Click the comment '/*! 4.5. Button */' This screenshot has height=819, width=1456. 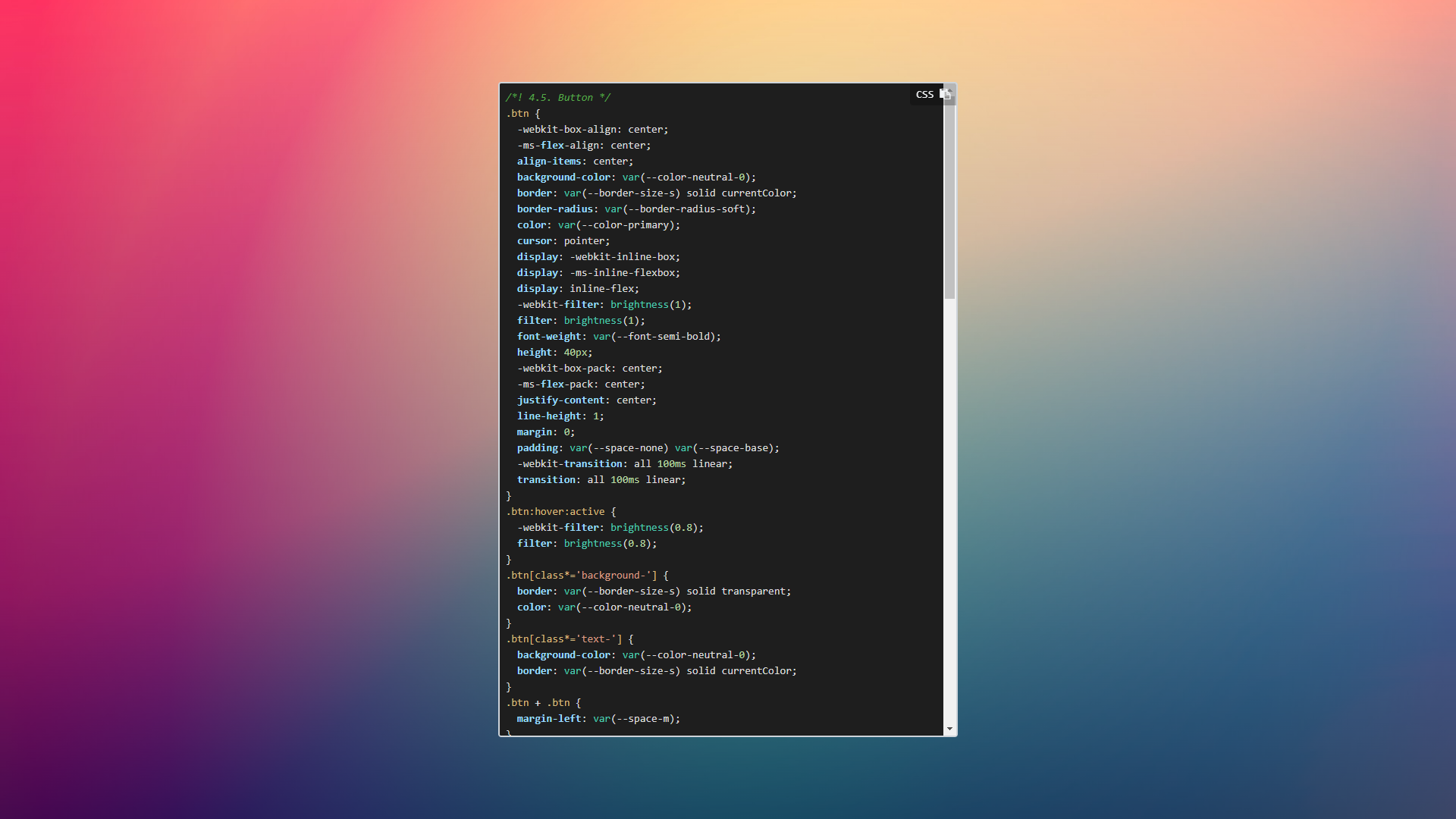coord(558,98)
